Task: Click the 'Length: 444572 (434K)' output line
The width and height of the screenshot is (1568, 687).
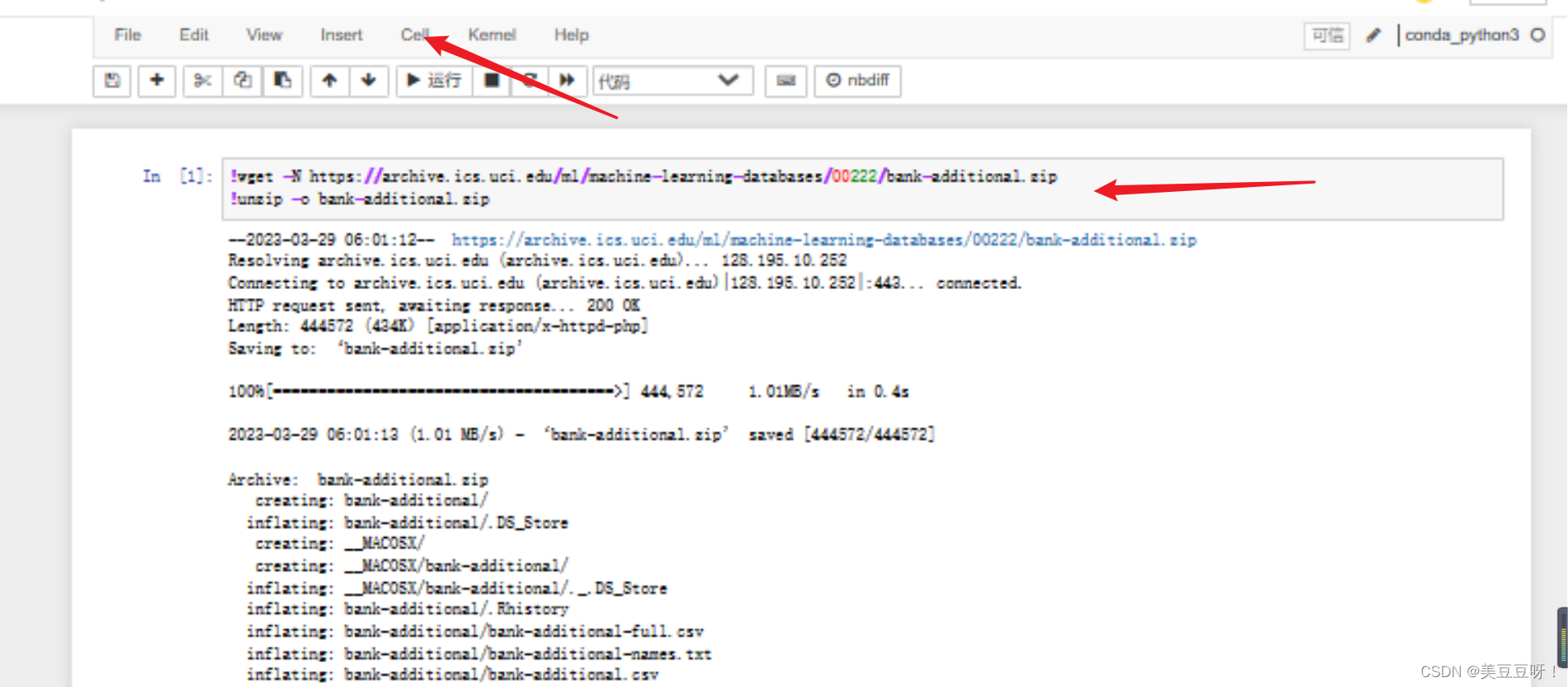Action: click(438, 326)
